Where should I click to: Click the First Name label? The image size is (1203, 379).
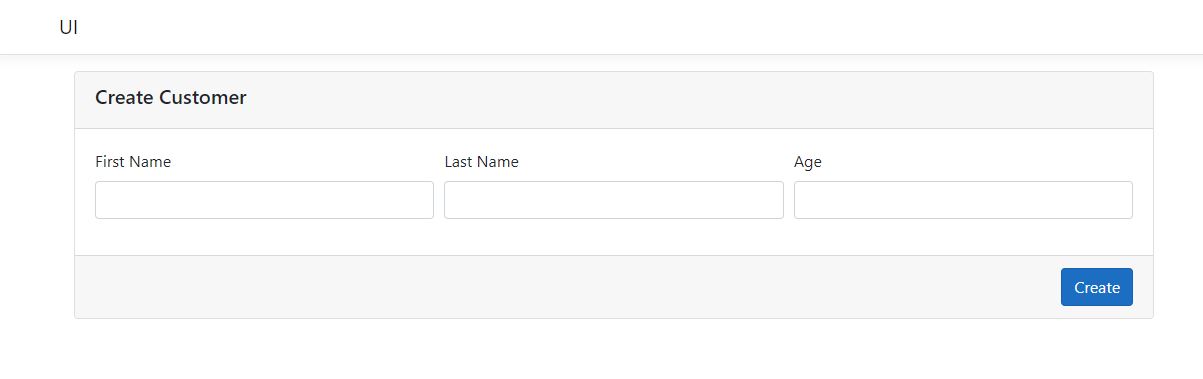pos(133,162)
